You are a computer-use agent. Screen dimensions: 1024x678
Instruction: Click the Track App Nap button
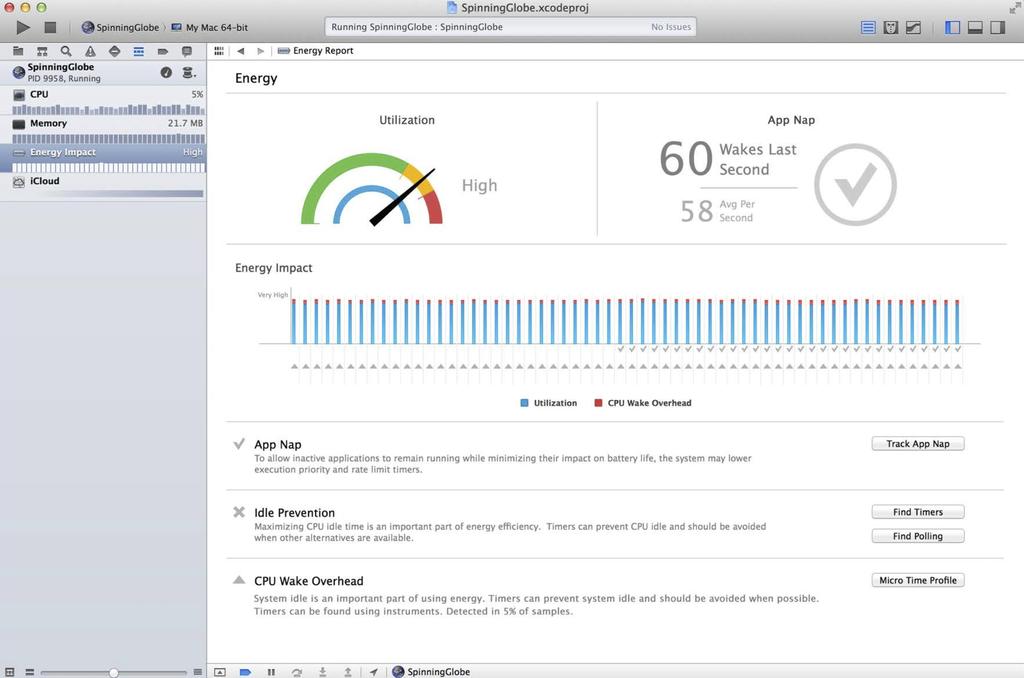pyautogui.click(x=918, y=444)
